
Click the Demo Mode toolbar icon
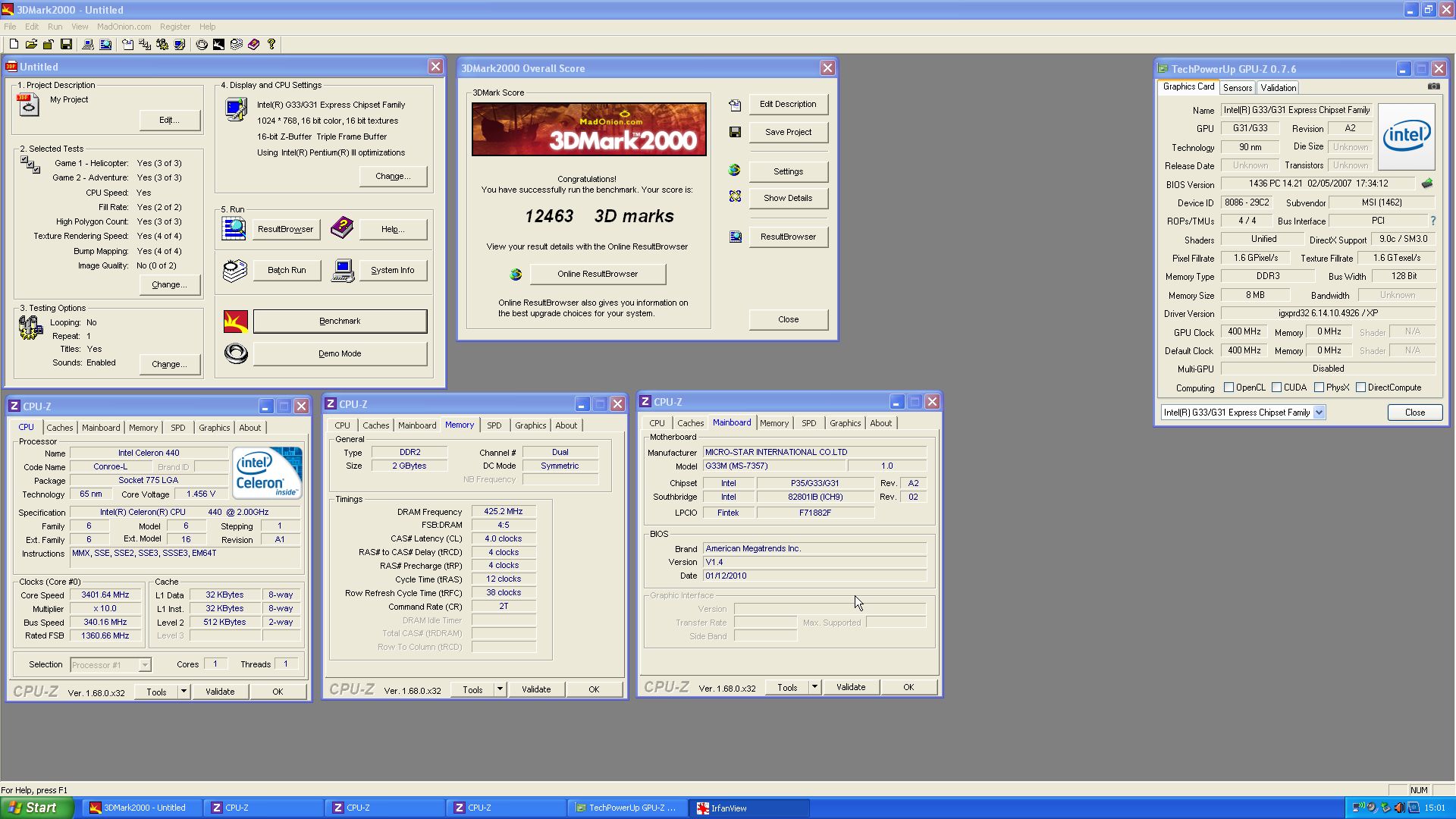click(x=202, y=45)
